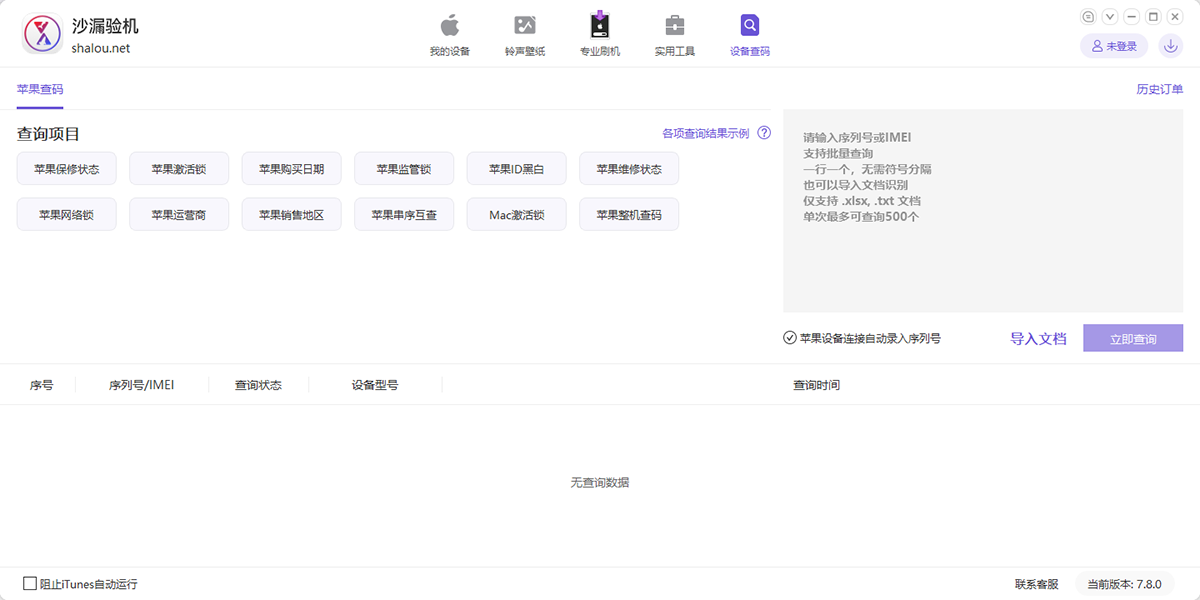Image resolution: width=1200 pixels, height=600 pixels.
Task: Open 各项查询结果示例 link
Action: 705,133
